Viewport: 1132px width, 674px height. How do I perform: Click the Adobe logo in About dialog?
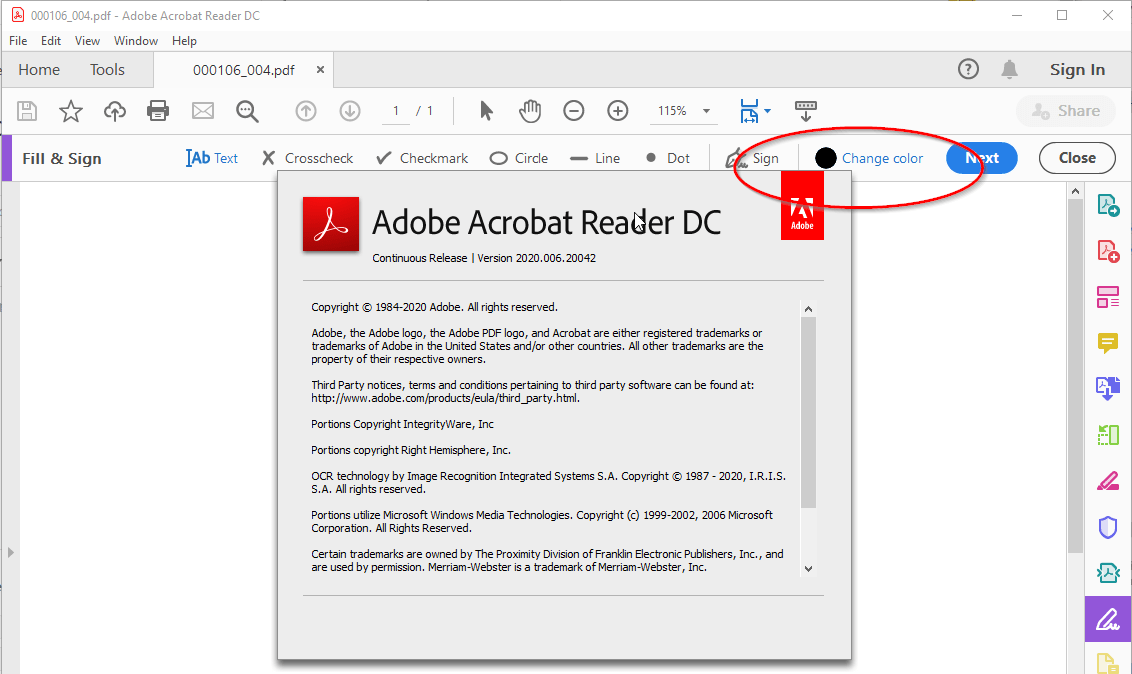tap(802, 206)
